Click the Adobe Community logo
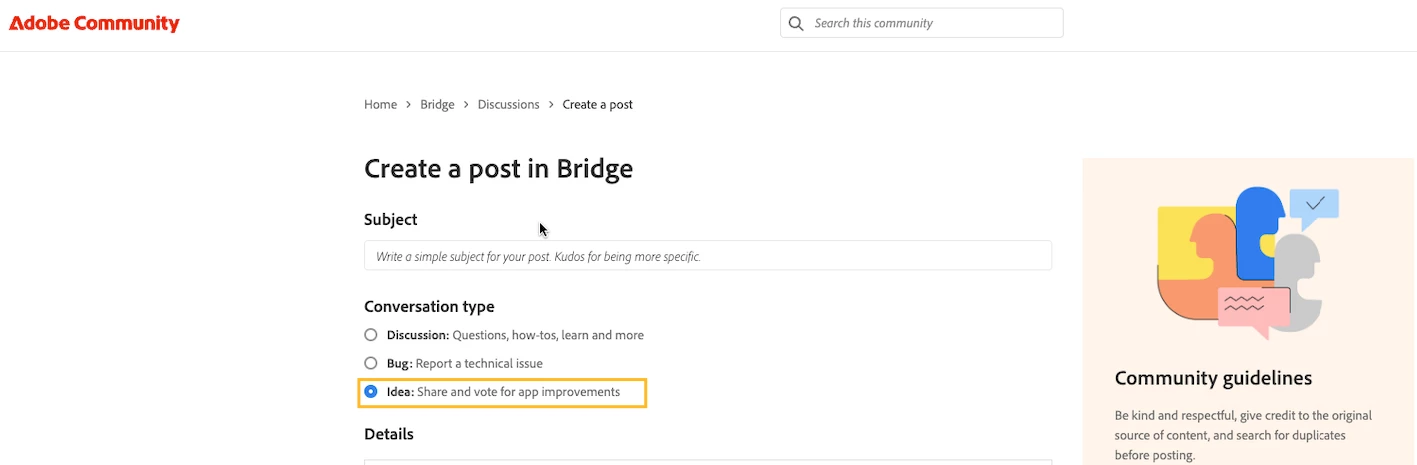The width and height of the screenshot is (1417, 465). (94, 23)
